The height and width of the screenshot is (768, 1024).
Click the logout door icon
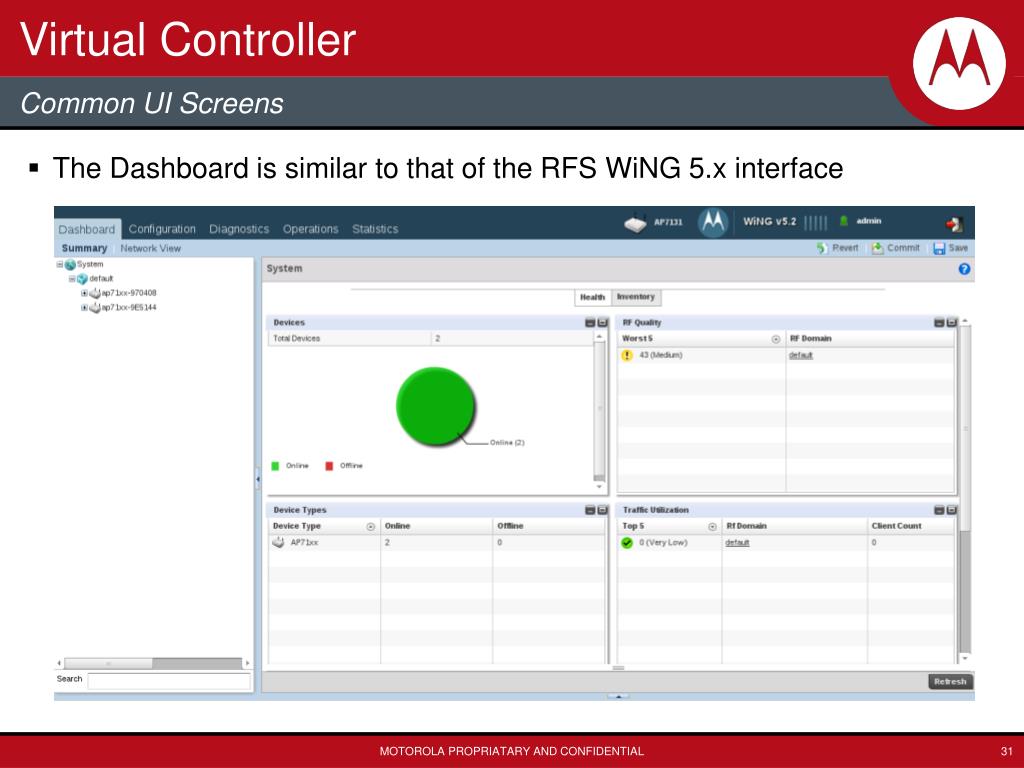click(954, 225)
